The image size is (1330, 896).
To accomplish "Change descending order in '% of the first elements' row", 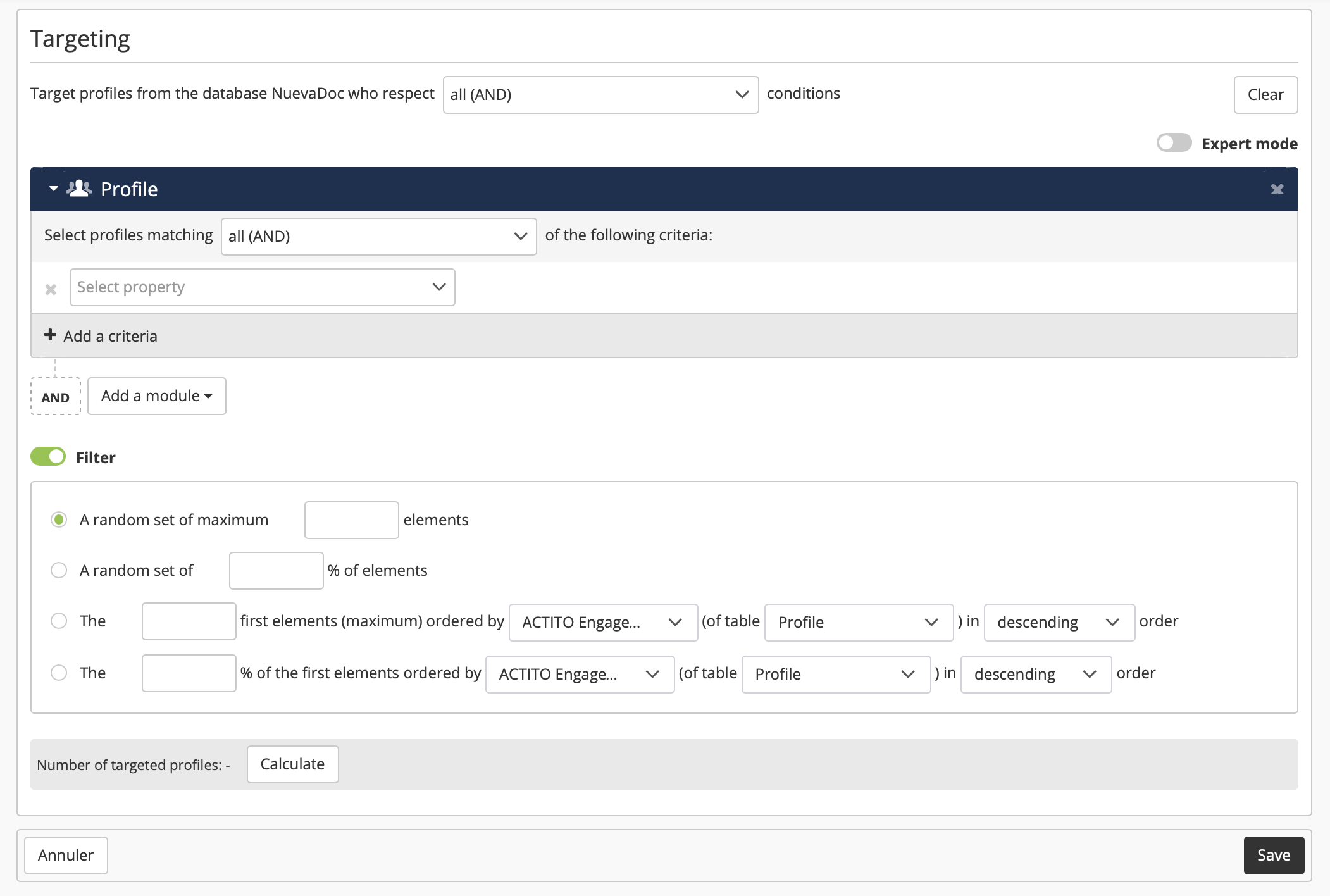I will coord(1036,675).
